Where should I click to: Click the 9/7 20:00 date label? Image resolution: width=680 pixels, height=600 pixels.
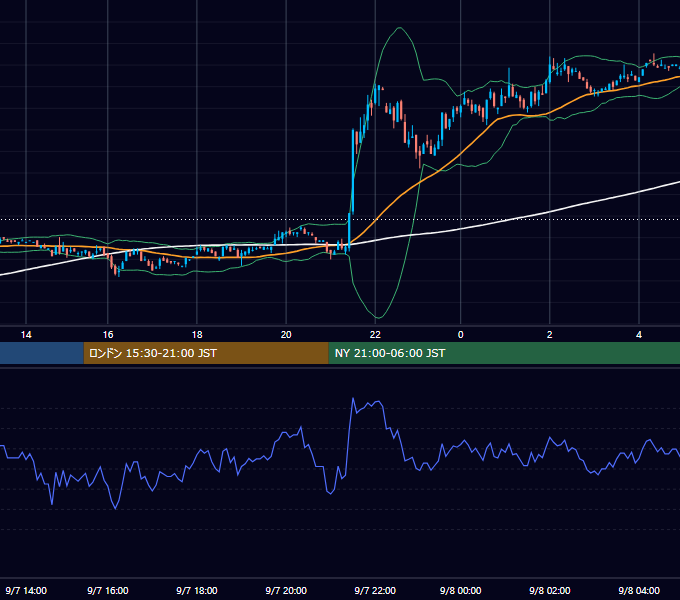click(x=286, y=590)
